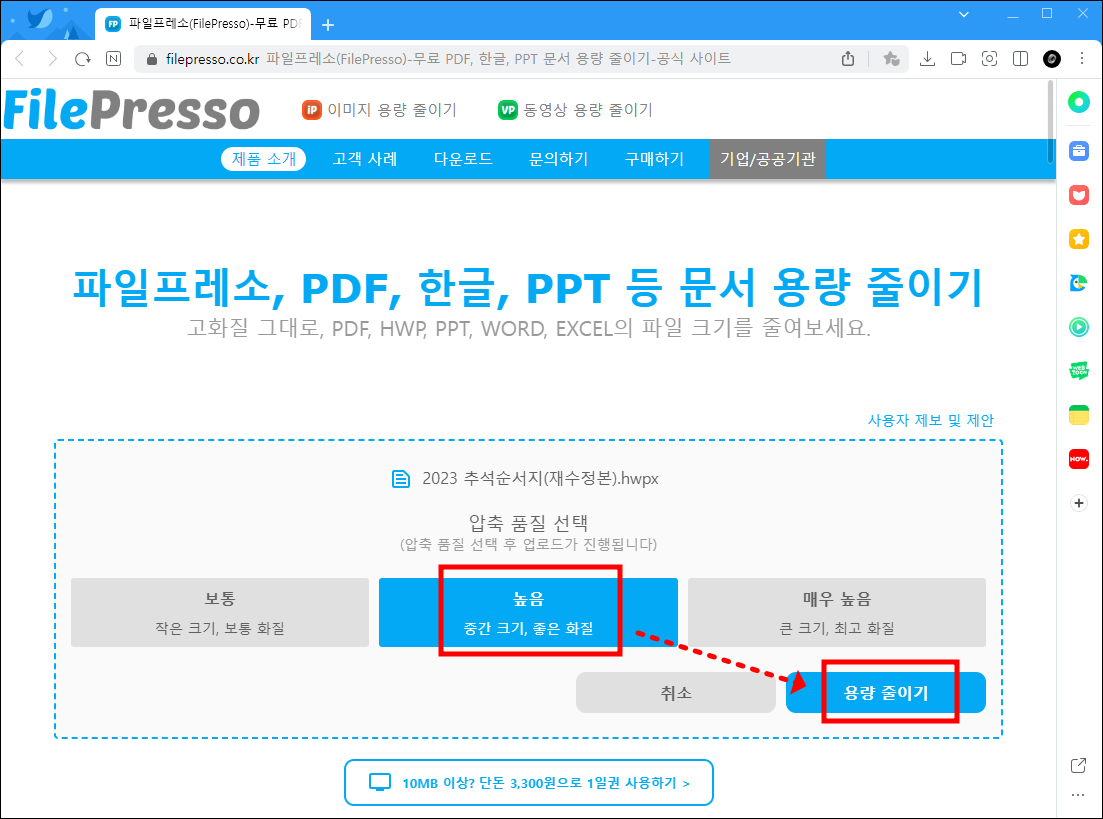Open the black profile avatar icon

tap(1052, 59)
